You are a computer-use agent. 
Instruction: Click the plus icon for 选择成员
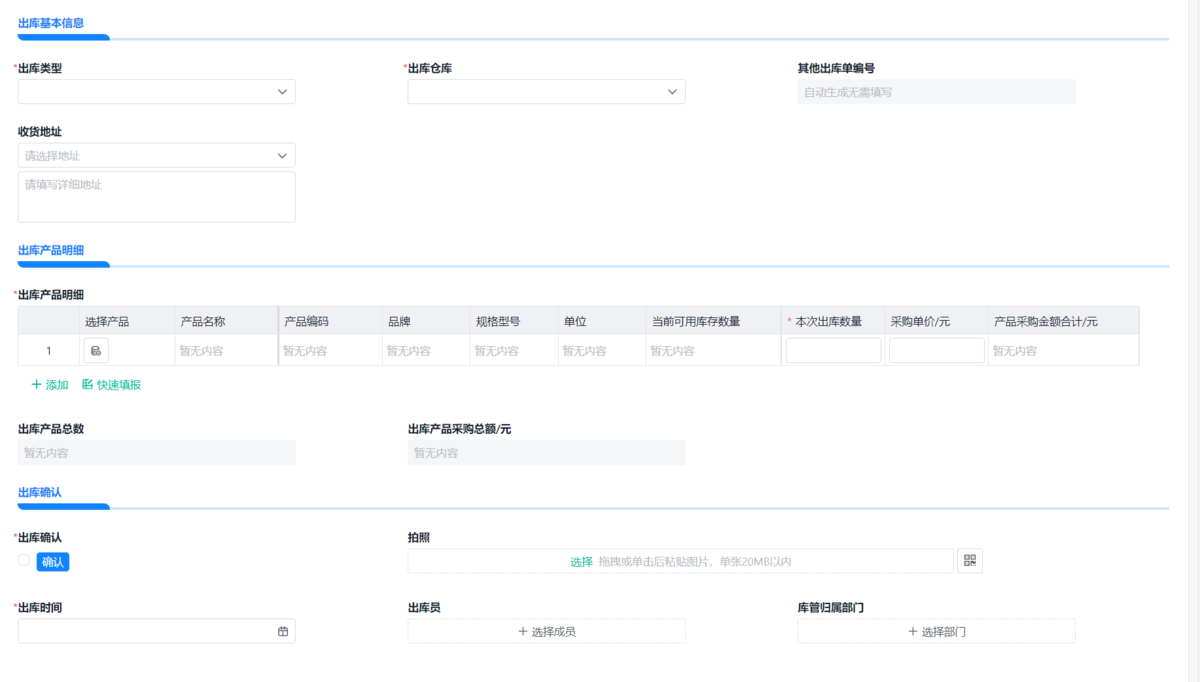[x=522, y=632]
